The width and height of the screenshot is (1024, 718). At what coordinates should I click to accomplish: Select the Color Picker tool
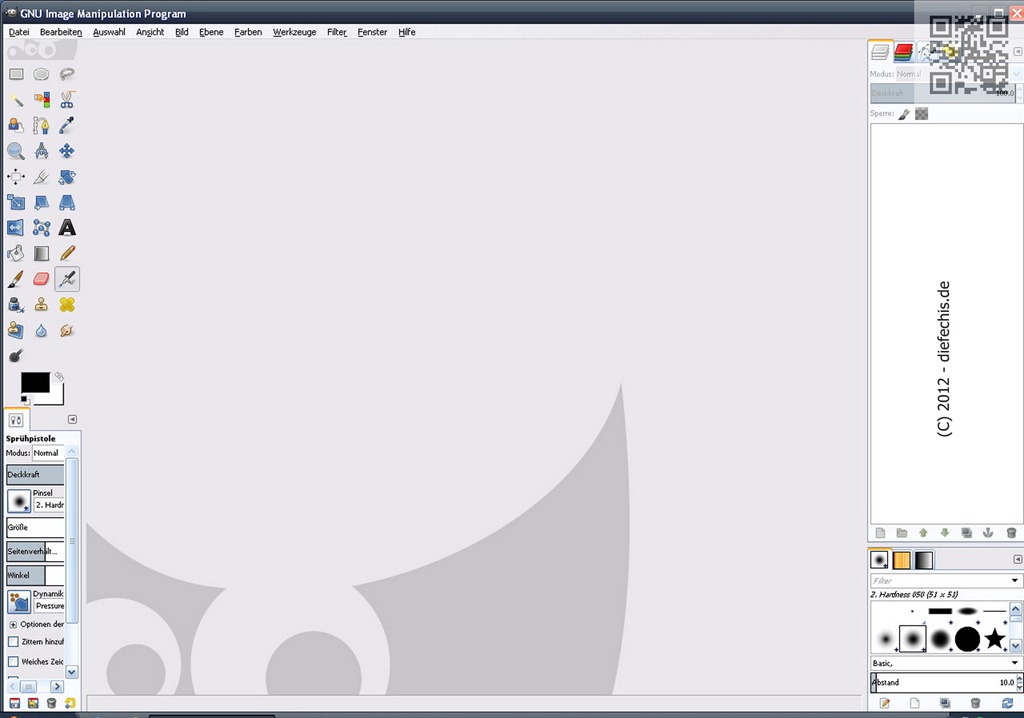[67, 125]
